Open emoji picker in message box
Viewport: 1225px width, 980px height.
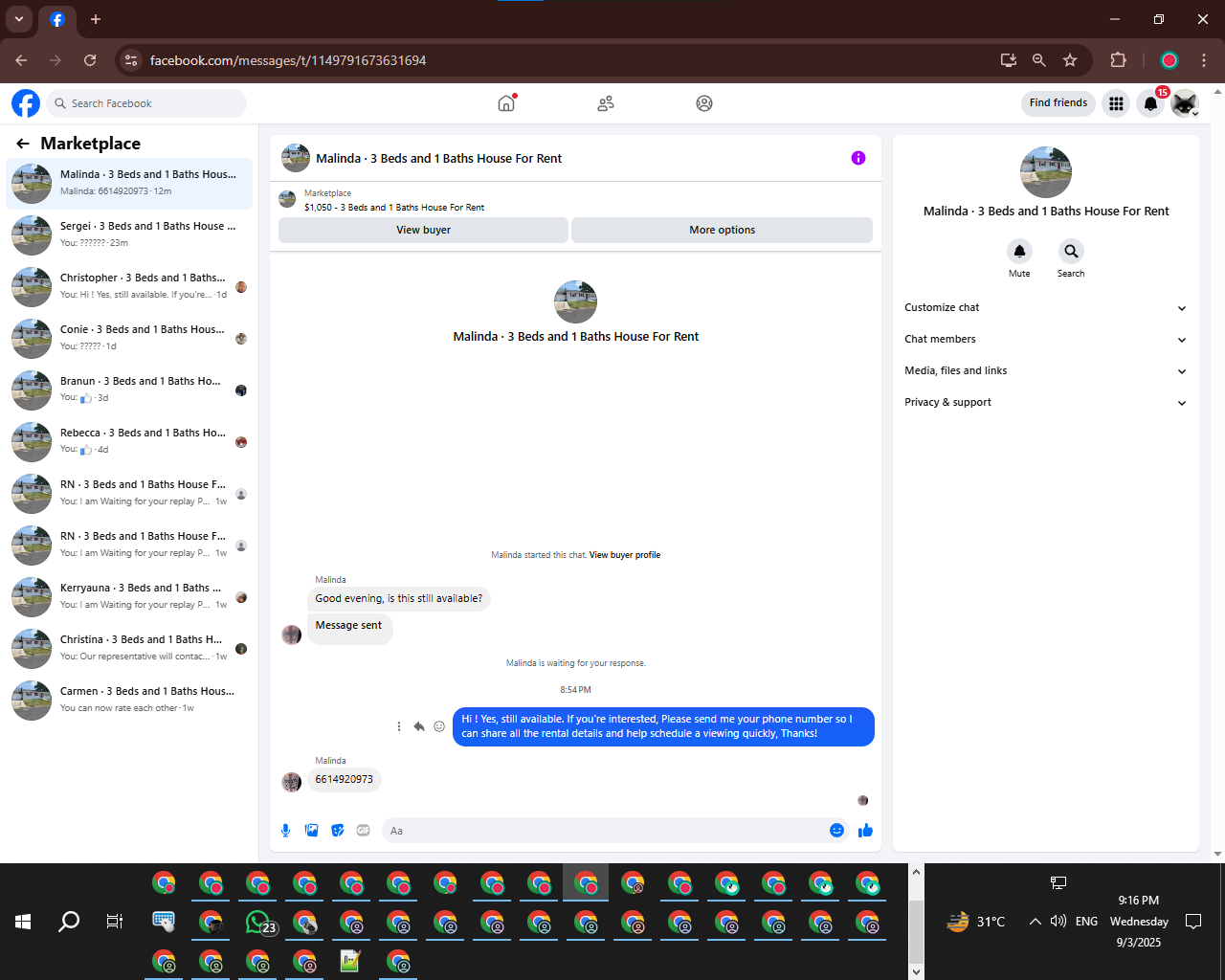pyautogui.click(x=836, y=831)
